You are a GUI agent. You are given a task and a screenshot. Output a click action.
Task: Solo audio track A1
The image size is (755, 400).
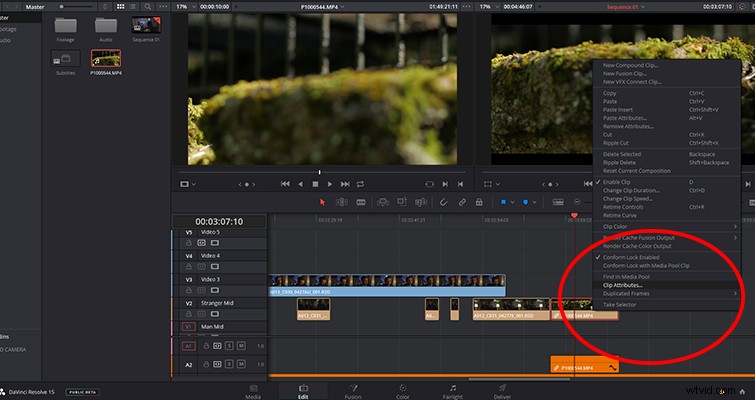[229, 346]
